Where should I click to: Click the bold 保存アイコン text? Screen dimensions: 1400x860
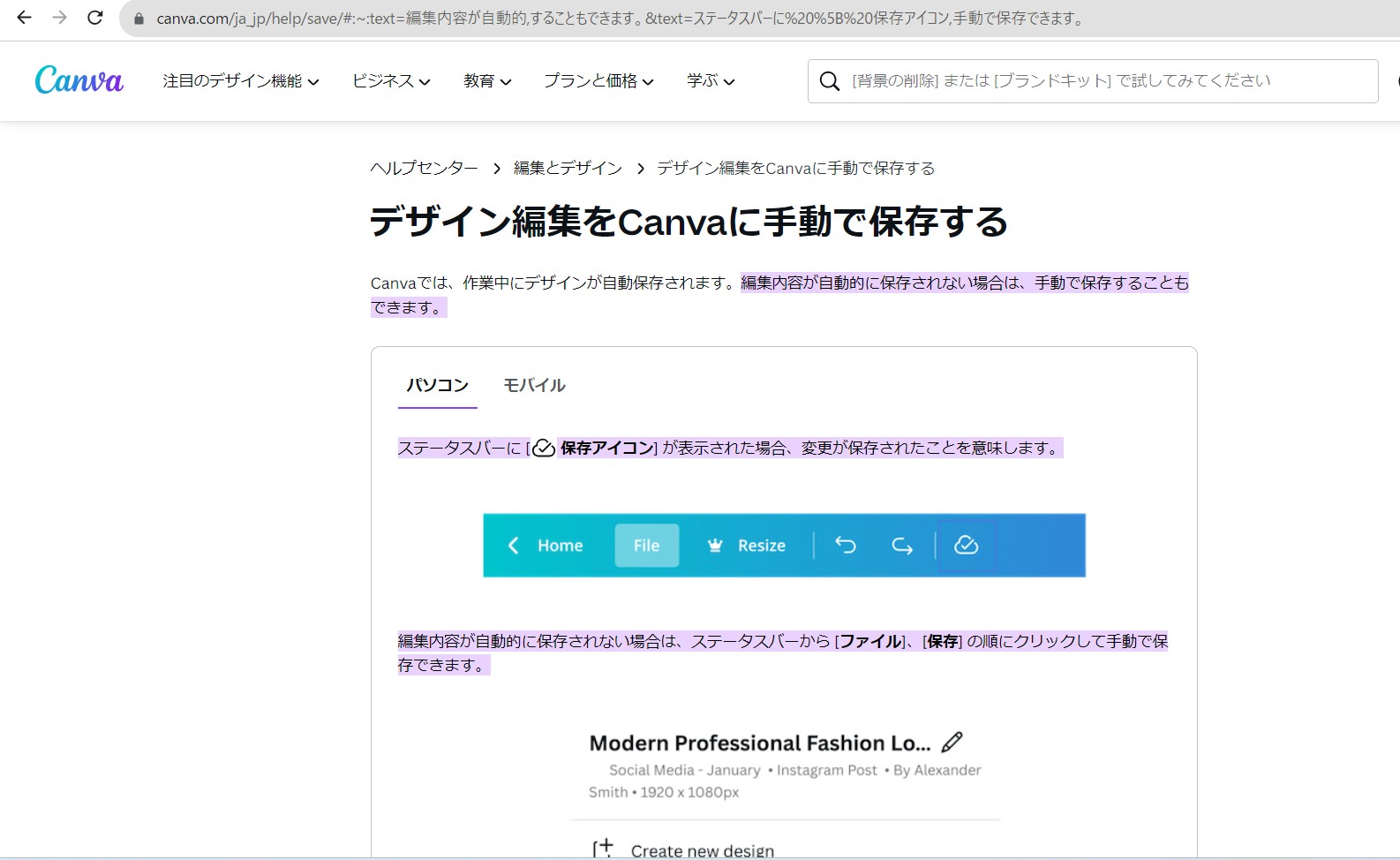(606, 449)
